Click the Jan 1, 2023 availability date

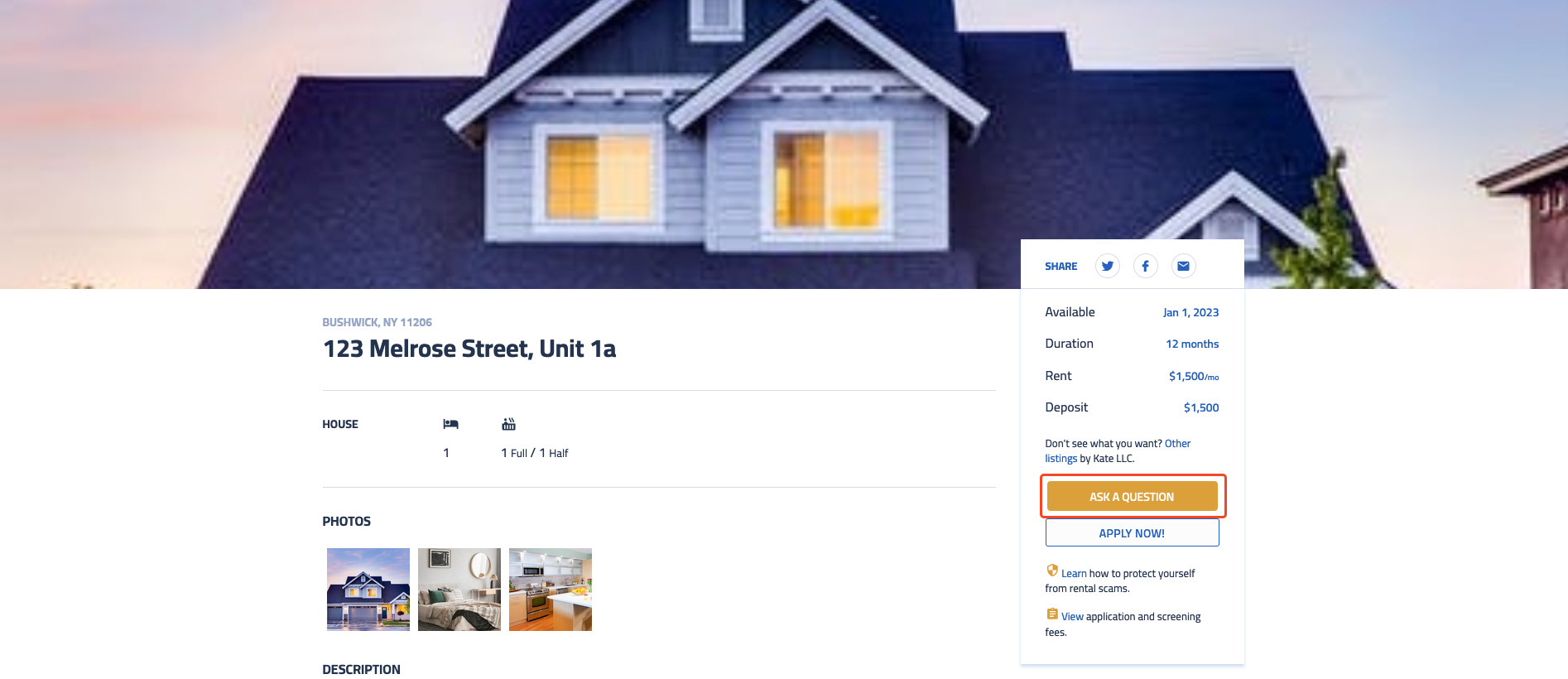point(1190,312)
